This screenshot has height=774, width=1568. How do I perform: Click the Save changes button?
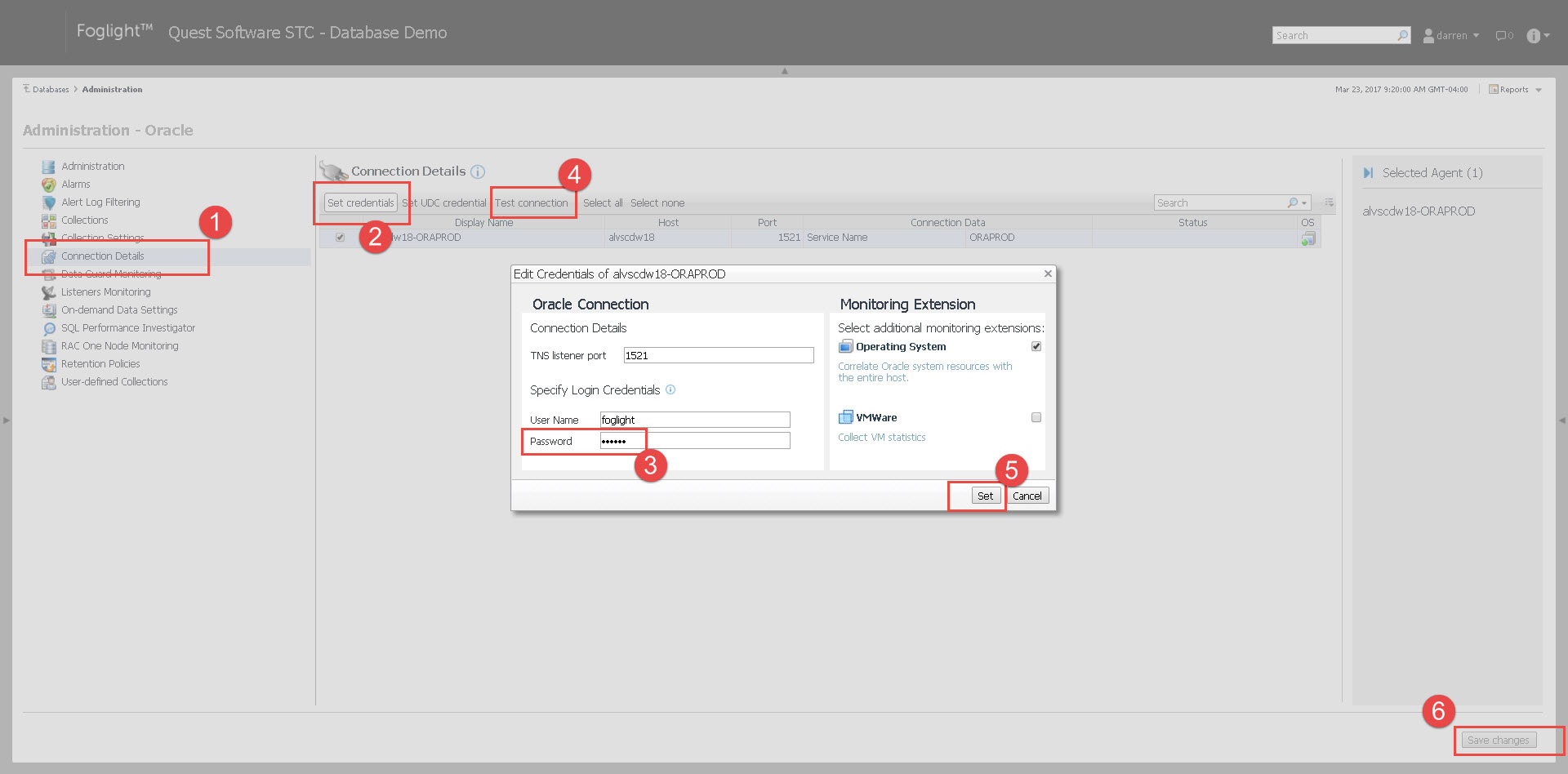click(x=1499, y=741)
